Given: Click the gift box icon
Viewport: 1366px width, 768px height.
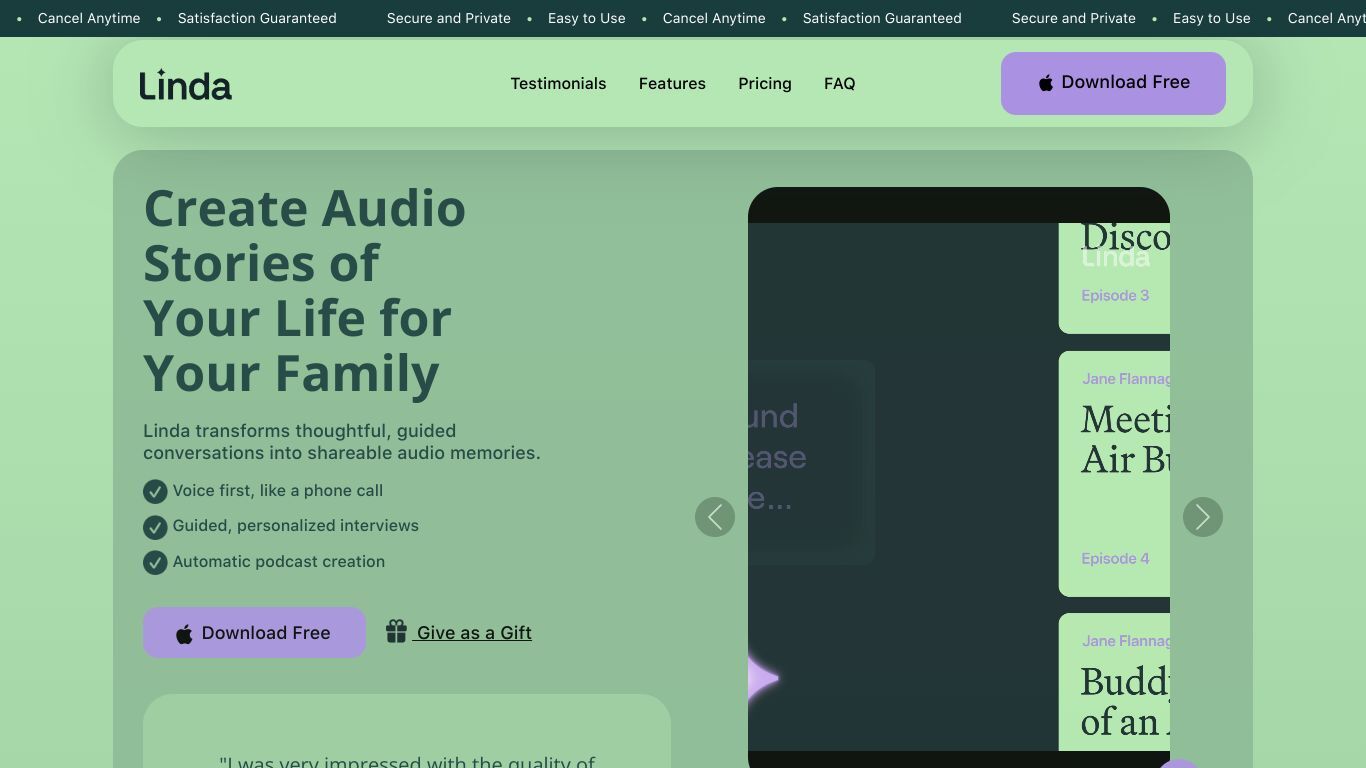Looking at the screenshot, I should [x=396, y=631].
